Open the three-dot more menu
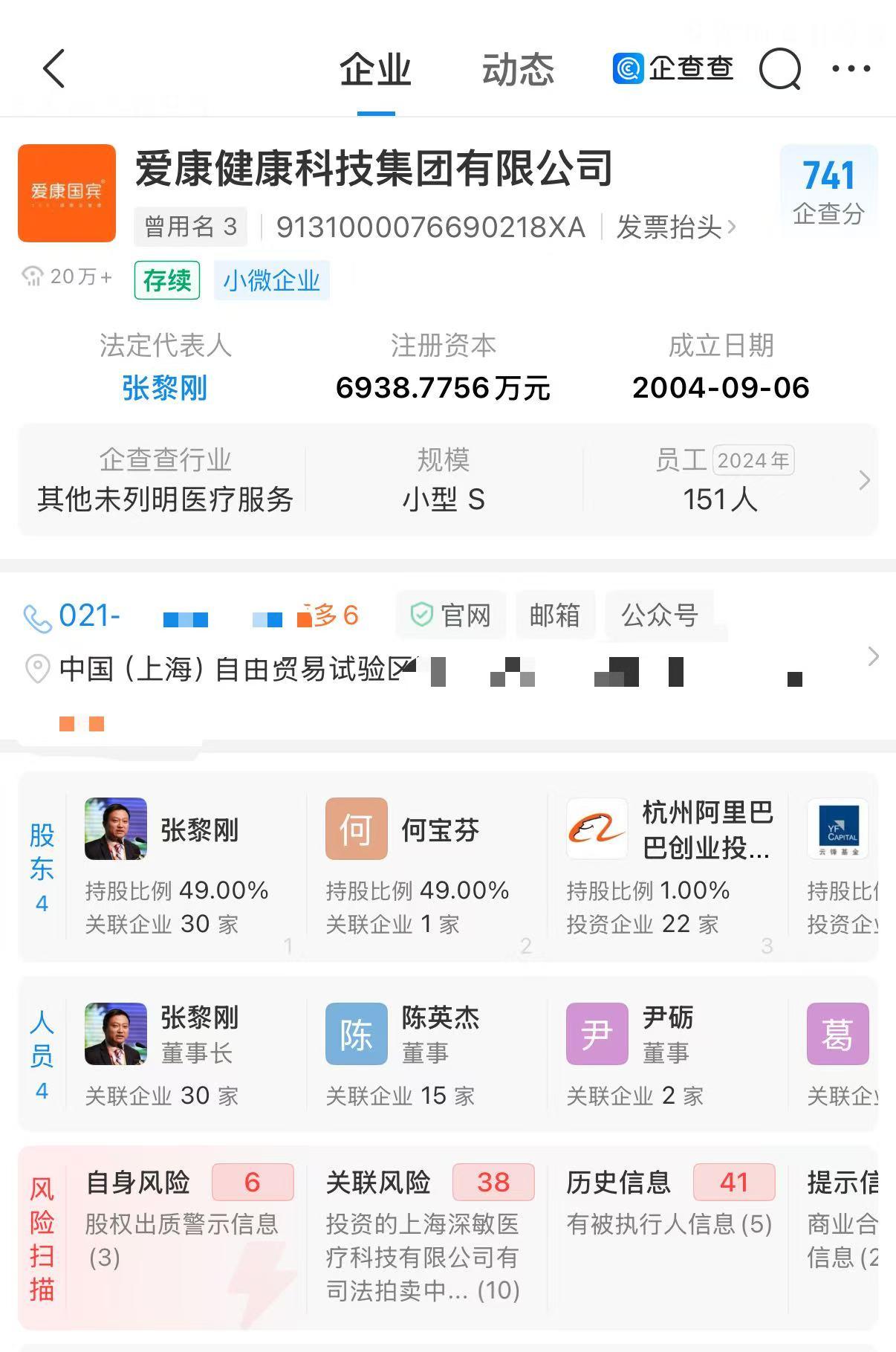The height and width of the screenshot is (1352, 896). 851,68
